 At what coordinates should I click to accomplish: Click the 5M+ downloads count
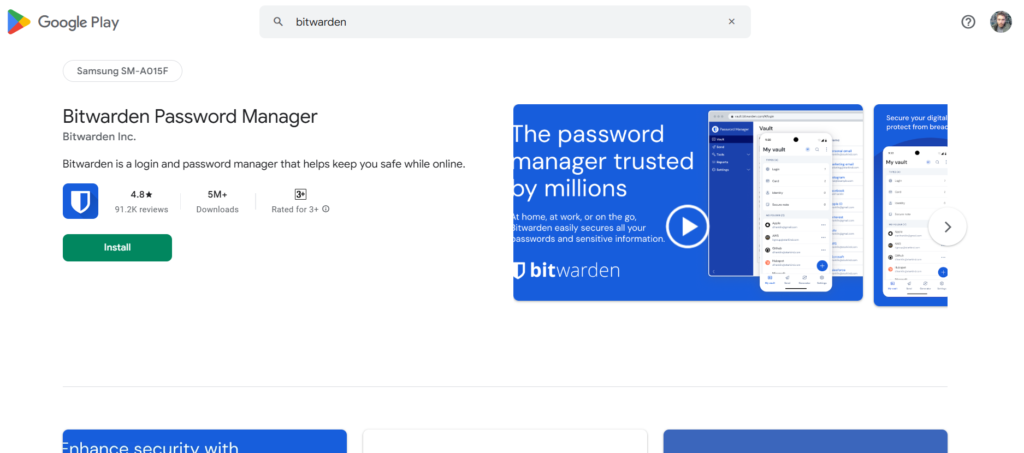point(217,195)
